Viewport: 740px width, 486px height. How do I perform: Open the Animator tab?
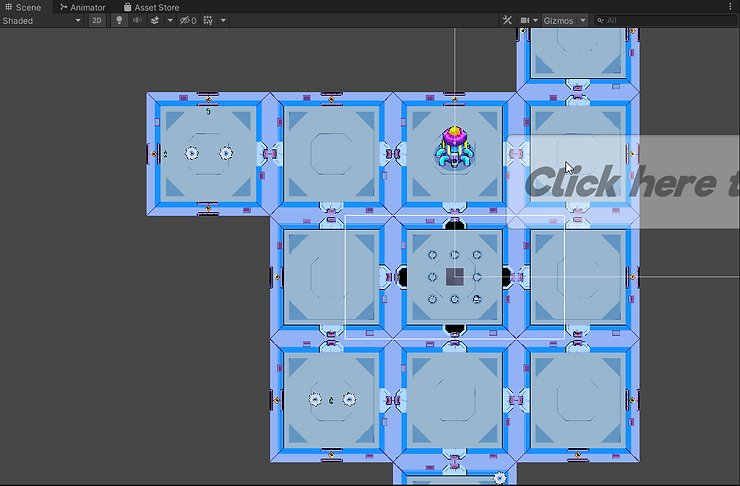coord(83,7)
